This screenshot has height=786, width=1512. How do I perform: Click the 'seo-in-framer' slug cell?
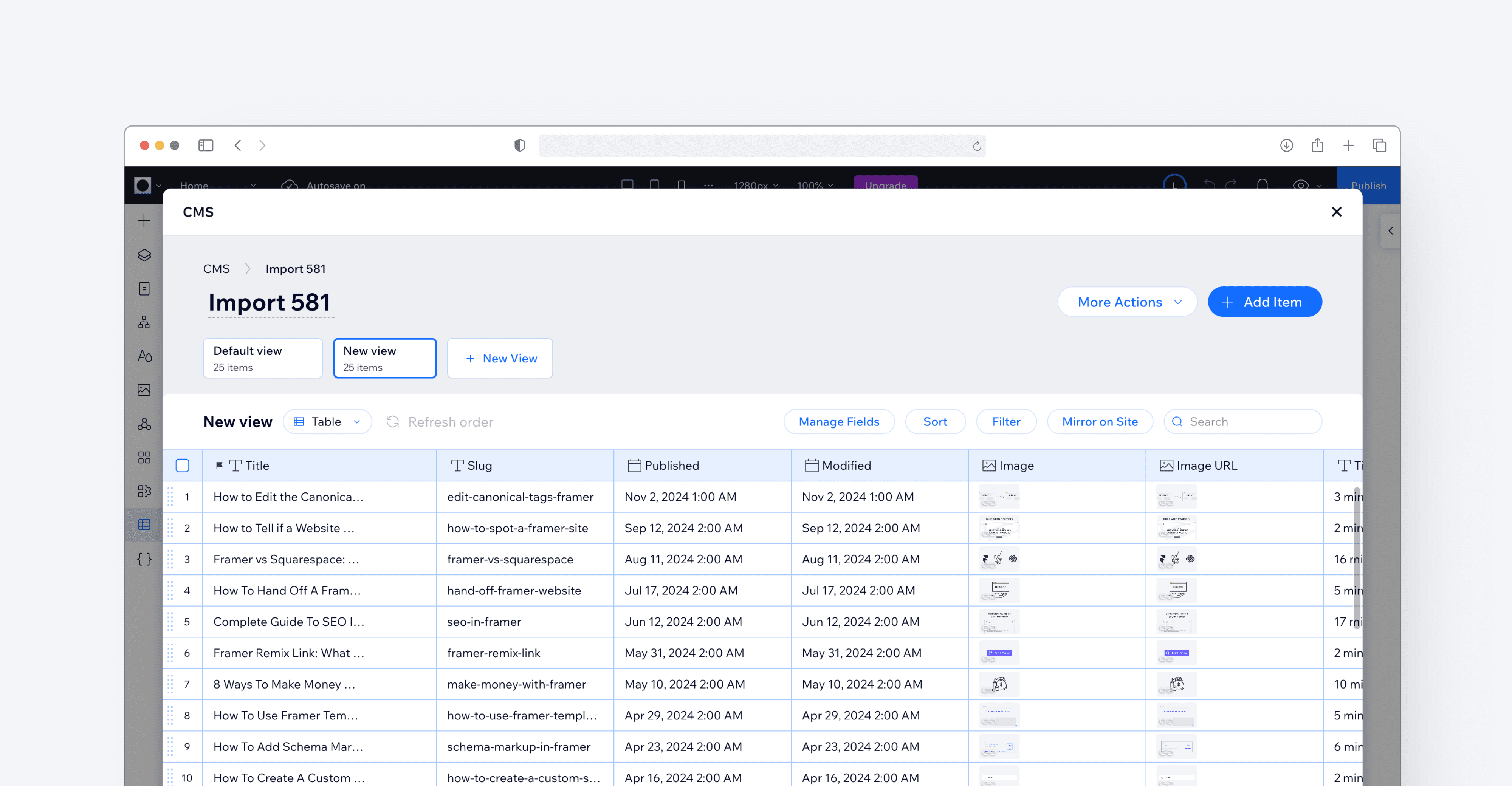click(x=525, y=622)
